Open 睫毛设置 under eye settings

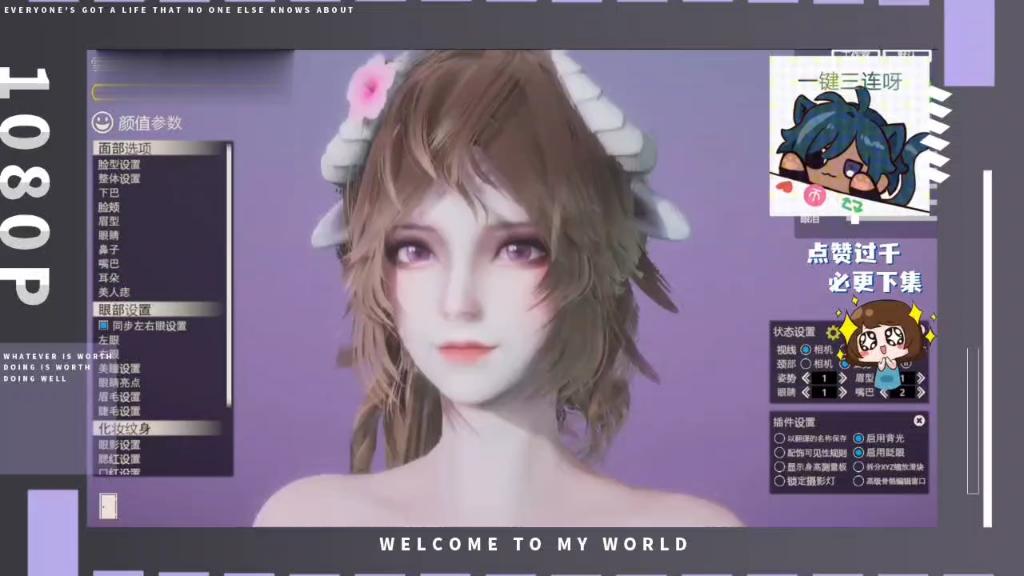119,411
